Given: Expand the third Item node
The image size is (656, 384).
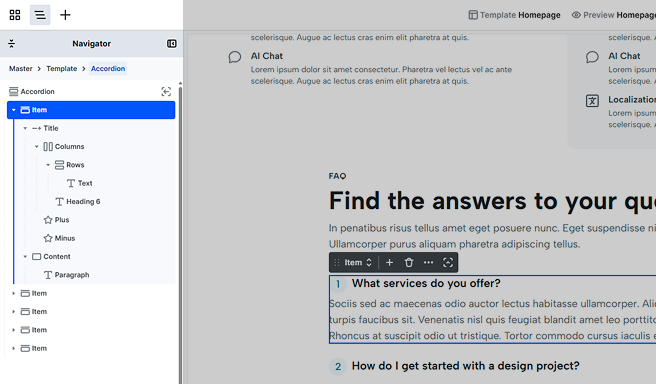Looking at the screenshot, I should [x=14, y=312].
